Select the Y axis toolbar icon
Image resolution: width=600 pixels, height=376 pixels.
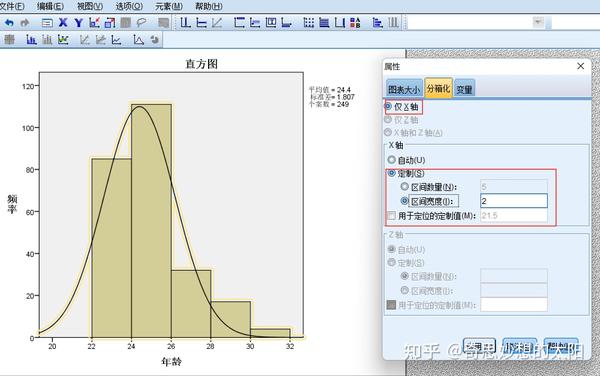point(78,23)
